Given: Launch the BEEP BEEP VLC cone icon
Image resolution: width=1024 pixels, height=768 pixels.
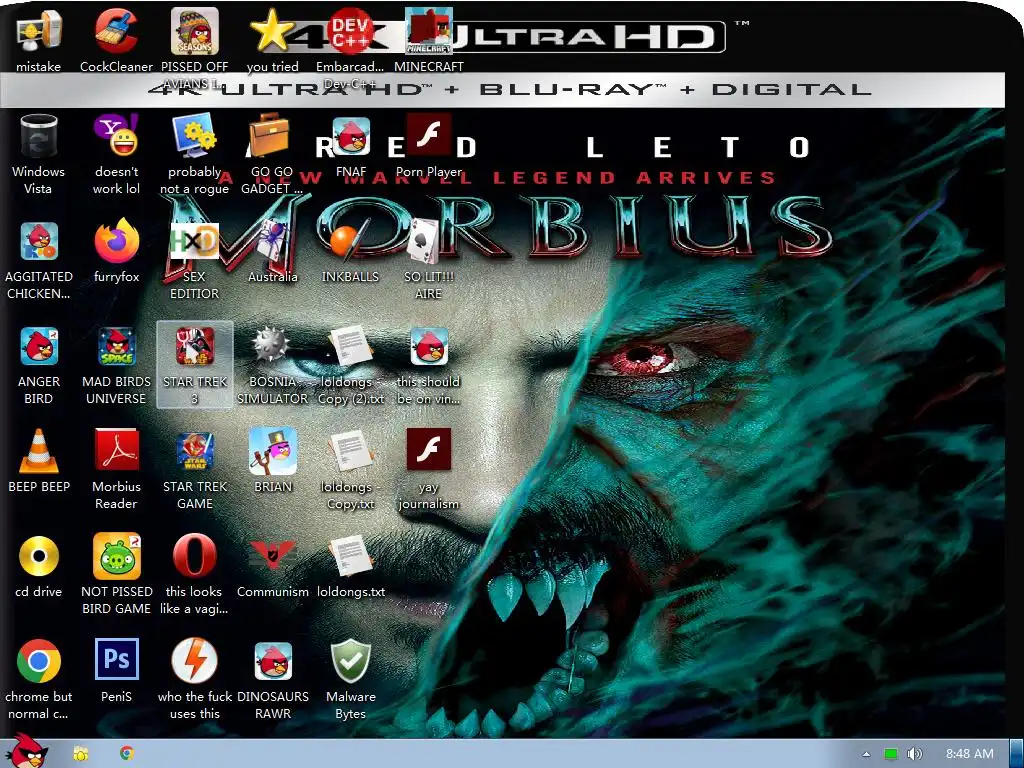Looking at the screenshot, I should pyautogui.click(x=39, y=451).
